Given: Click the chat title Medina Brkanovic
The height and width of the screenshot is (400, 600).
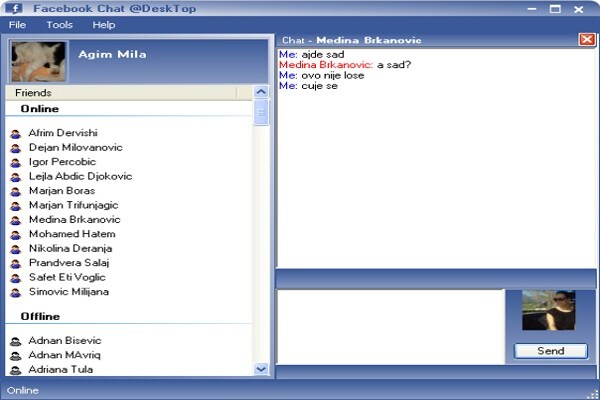Looking at the screenshot, I should [x=369, y=40].
